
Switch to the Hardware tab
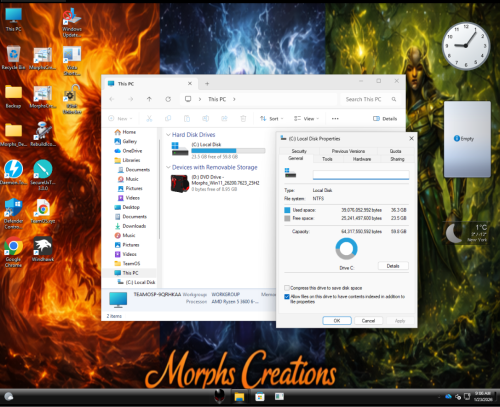pyautogui.click(x=362, y=159)
